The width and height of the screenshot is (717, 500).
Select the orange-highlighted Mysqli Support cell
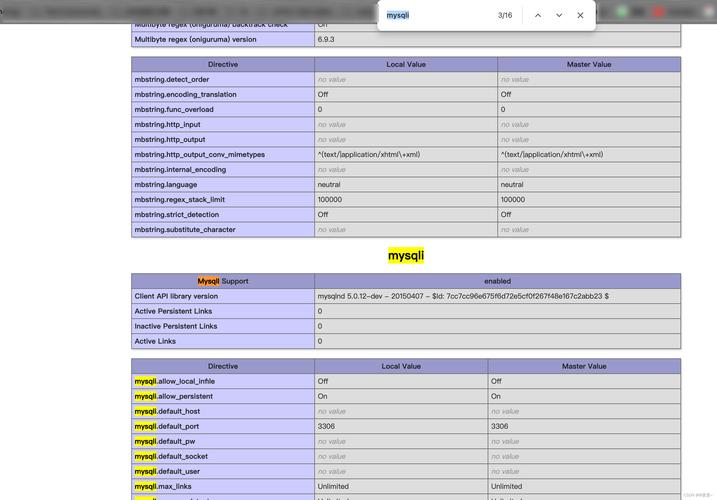[x=223, y=281]
